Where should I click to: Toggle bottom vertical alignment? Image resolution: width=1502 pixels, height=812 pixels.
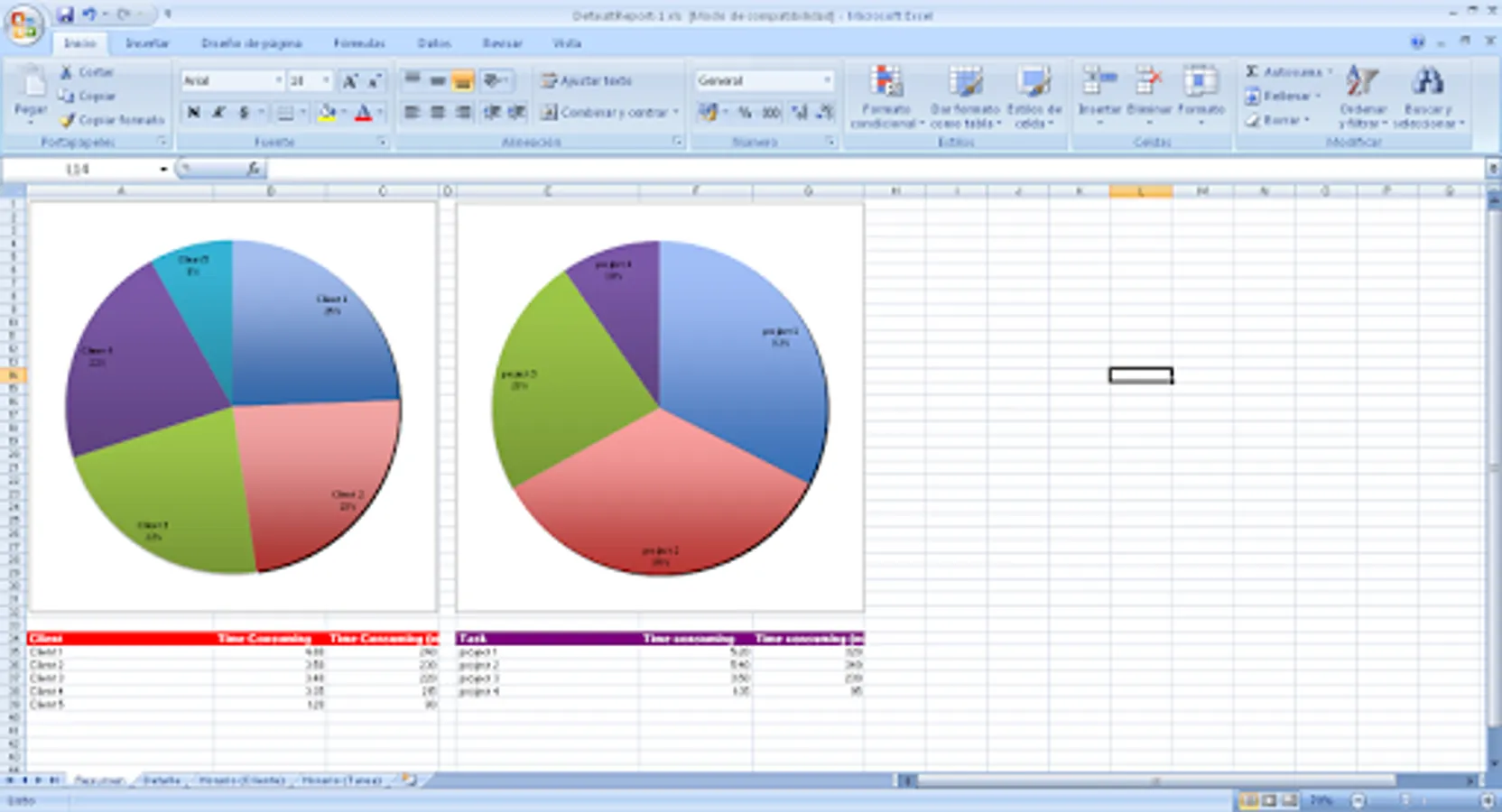point(462,81)
